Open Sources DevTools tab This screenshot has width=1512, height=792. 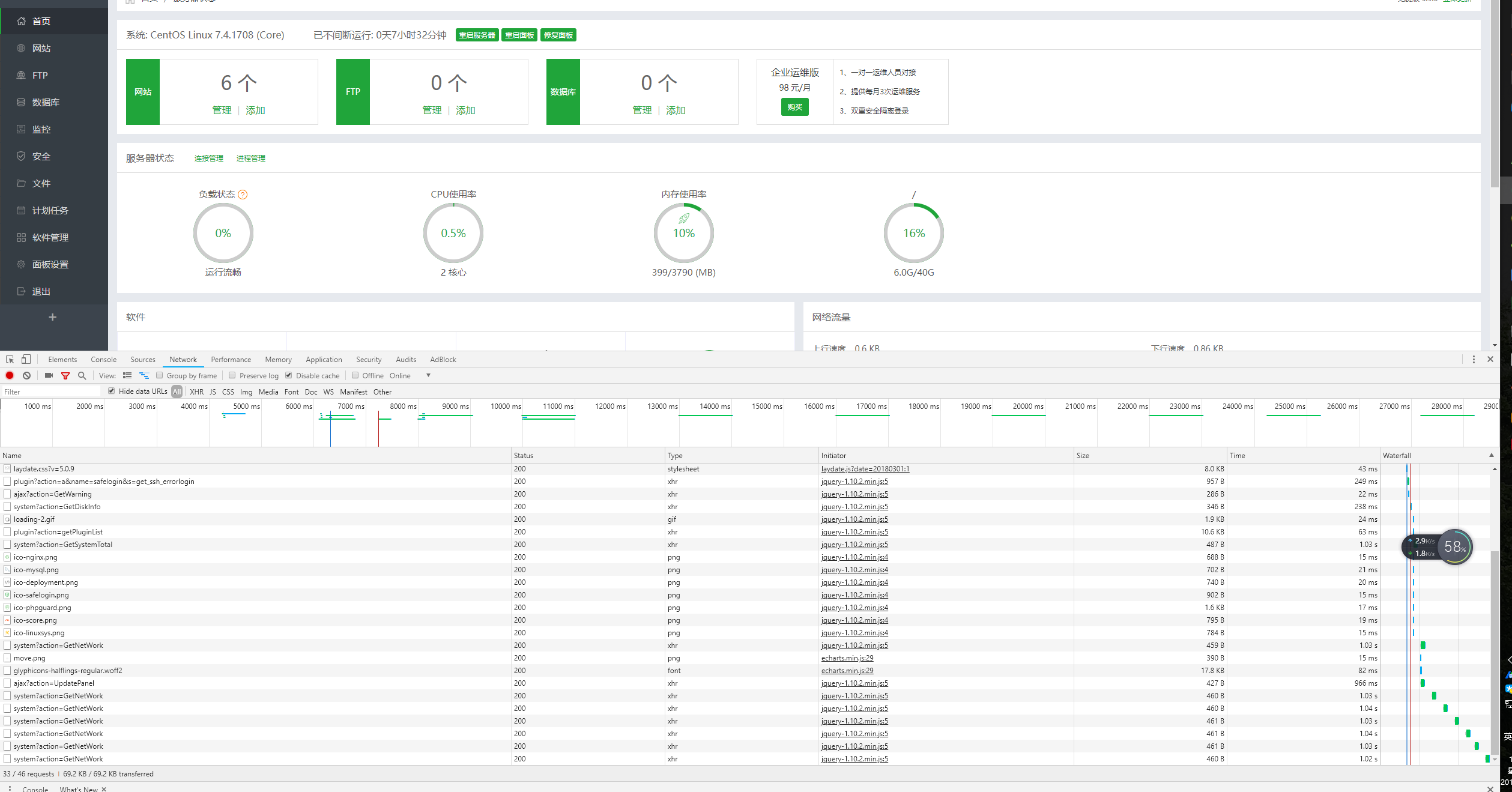[143, 360]
